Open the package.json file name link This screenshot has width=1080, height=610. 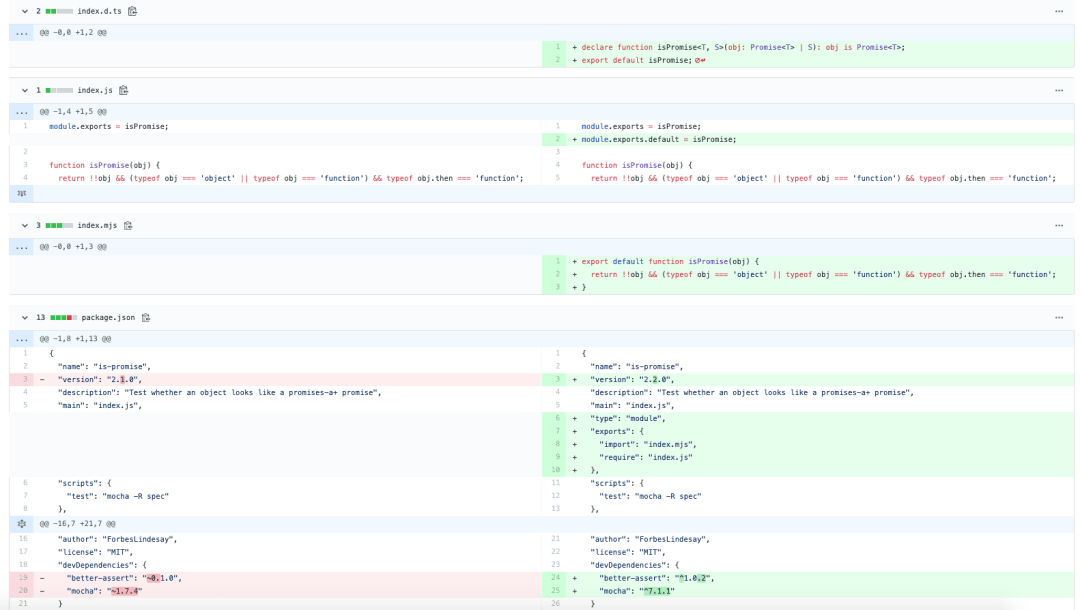(108, 317)
